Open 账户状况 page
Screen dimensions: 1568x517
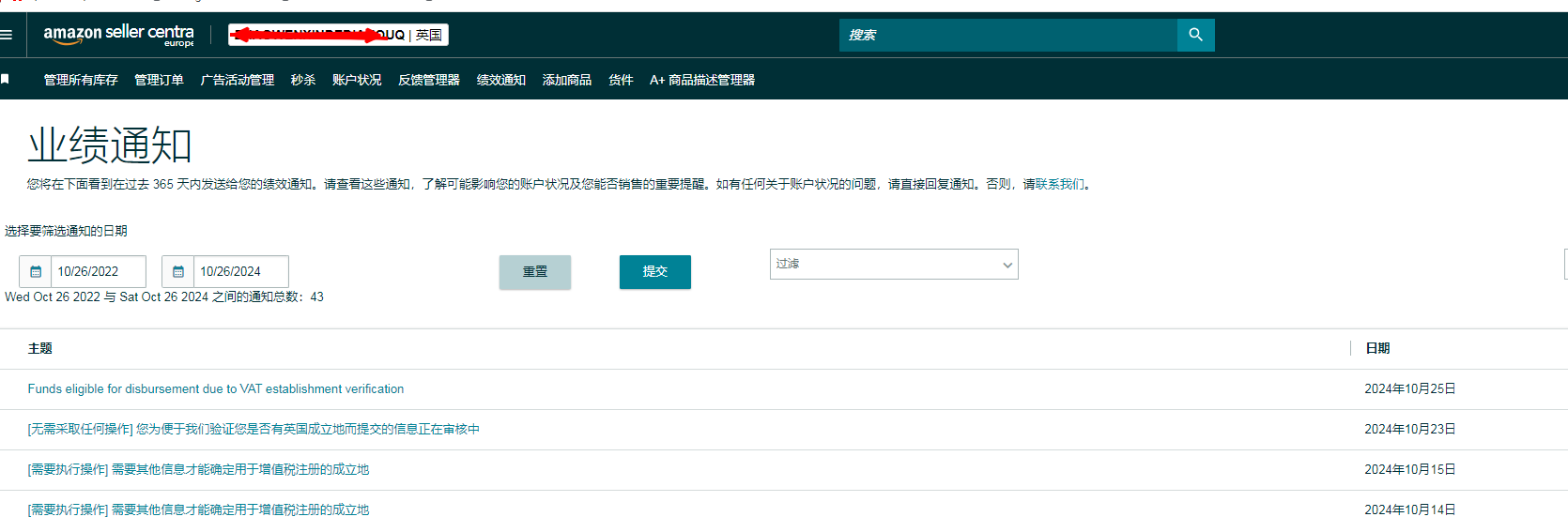tap(357, 80)
